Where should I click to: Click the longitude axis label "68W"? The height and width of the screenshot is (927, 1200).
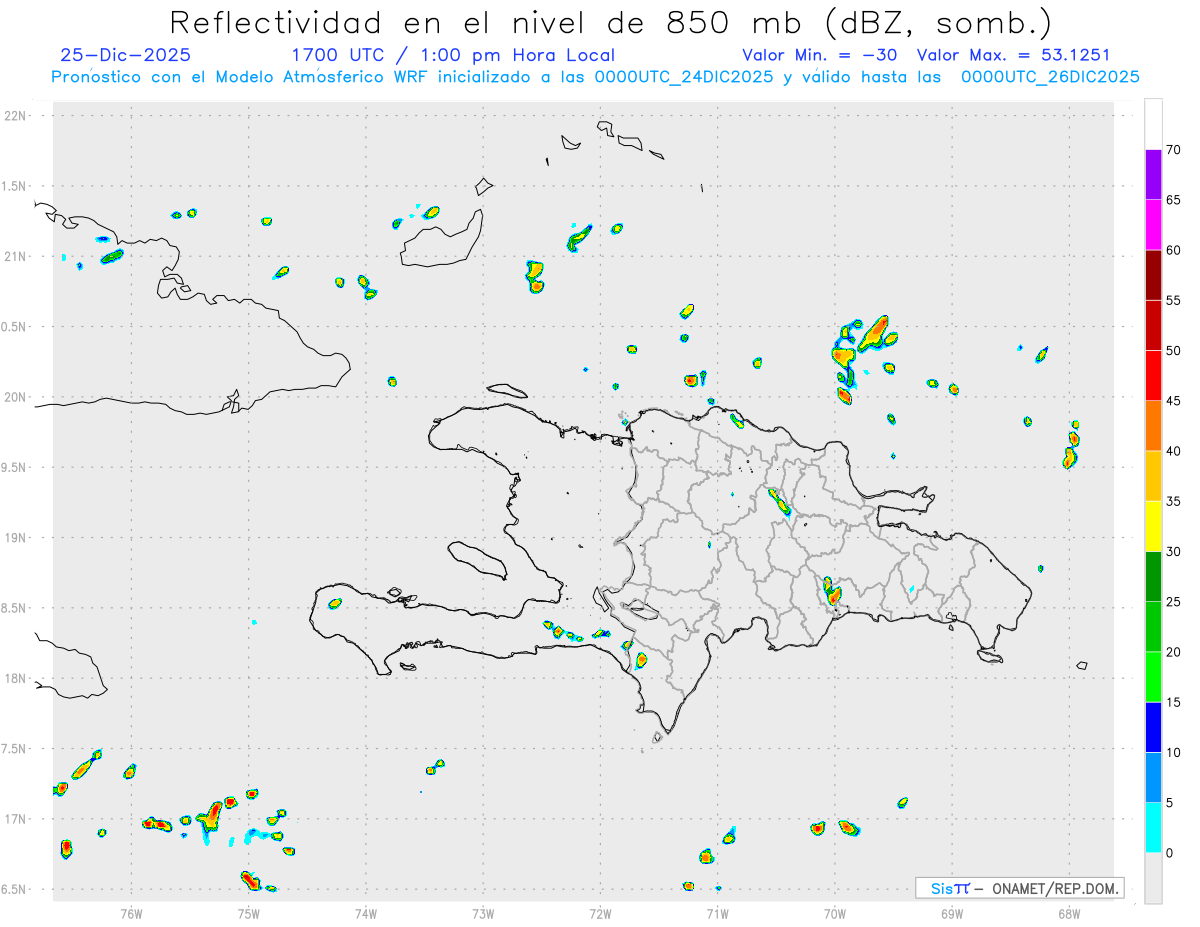pos(1069,913)
